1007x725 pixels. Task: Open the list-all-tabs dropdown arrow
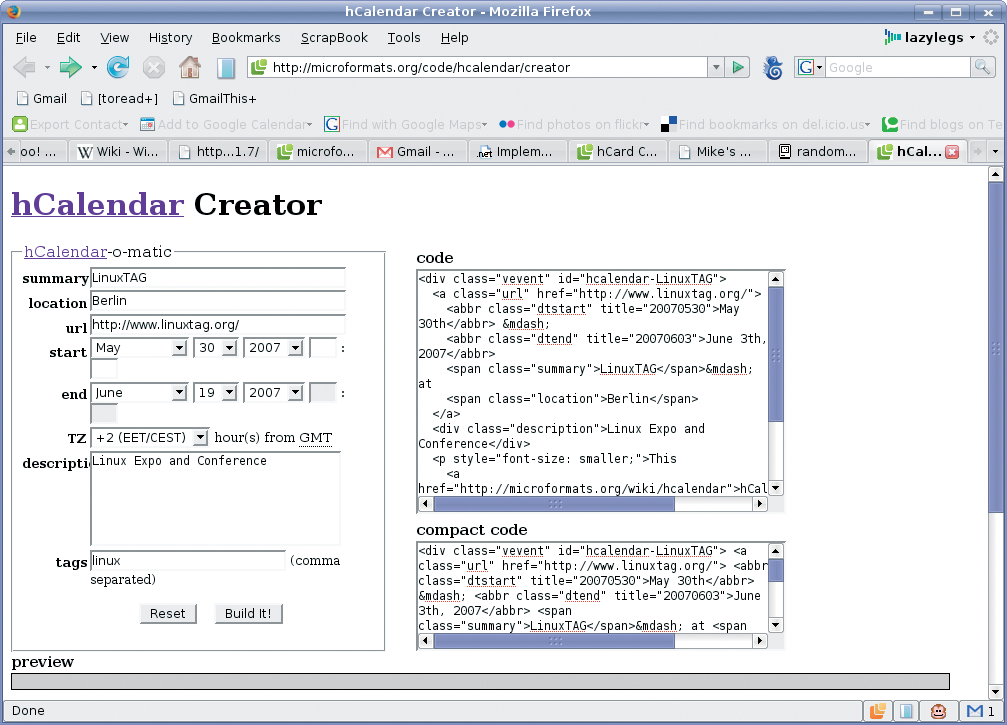click(995, 152)
